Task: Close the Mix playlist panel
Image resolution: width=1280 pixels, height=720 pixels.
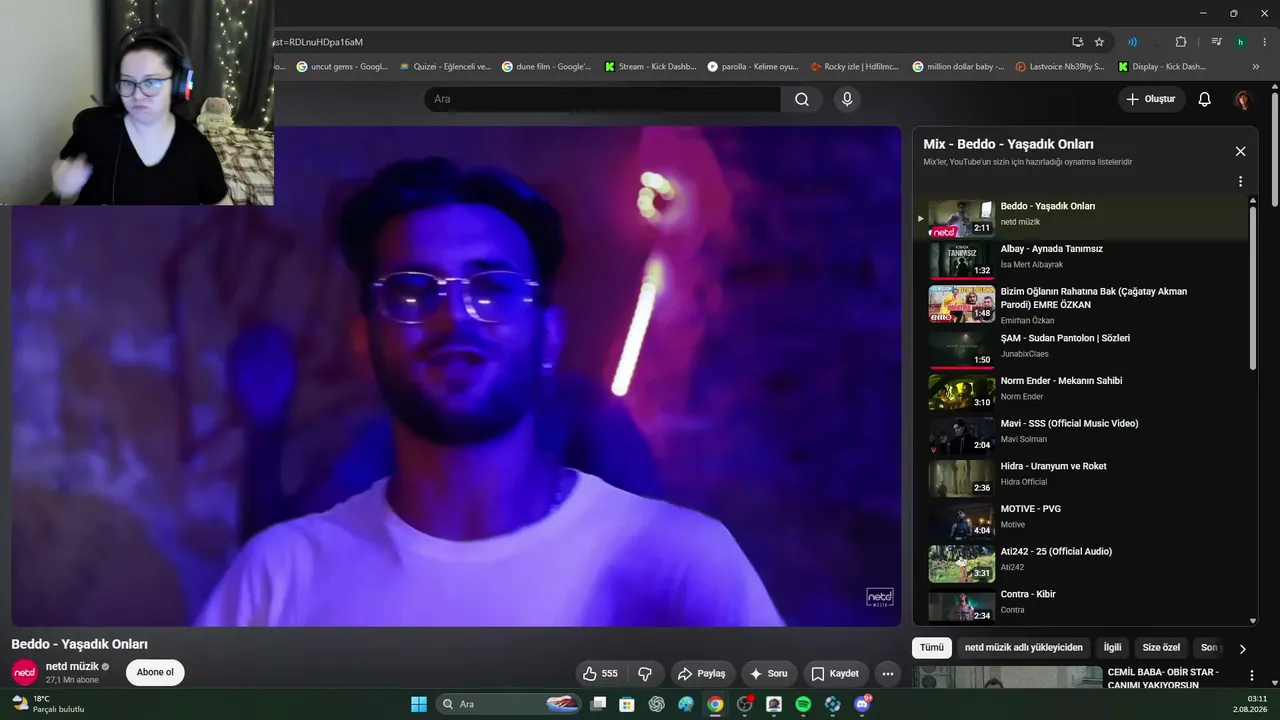Action: [x=1240, y=151]
